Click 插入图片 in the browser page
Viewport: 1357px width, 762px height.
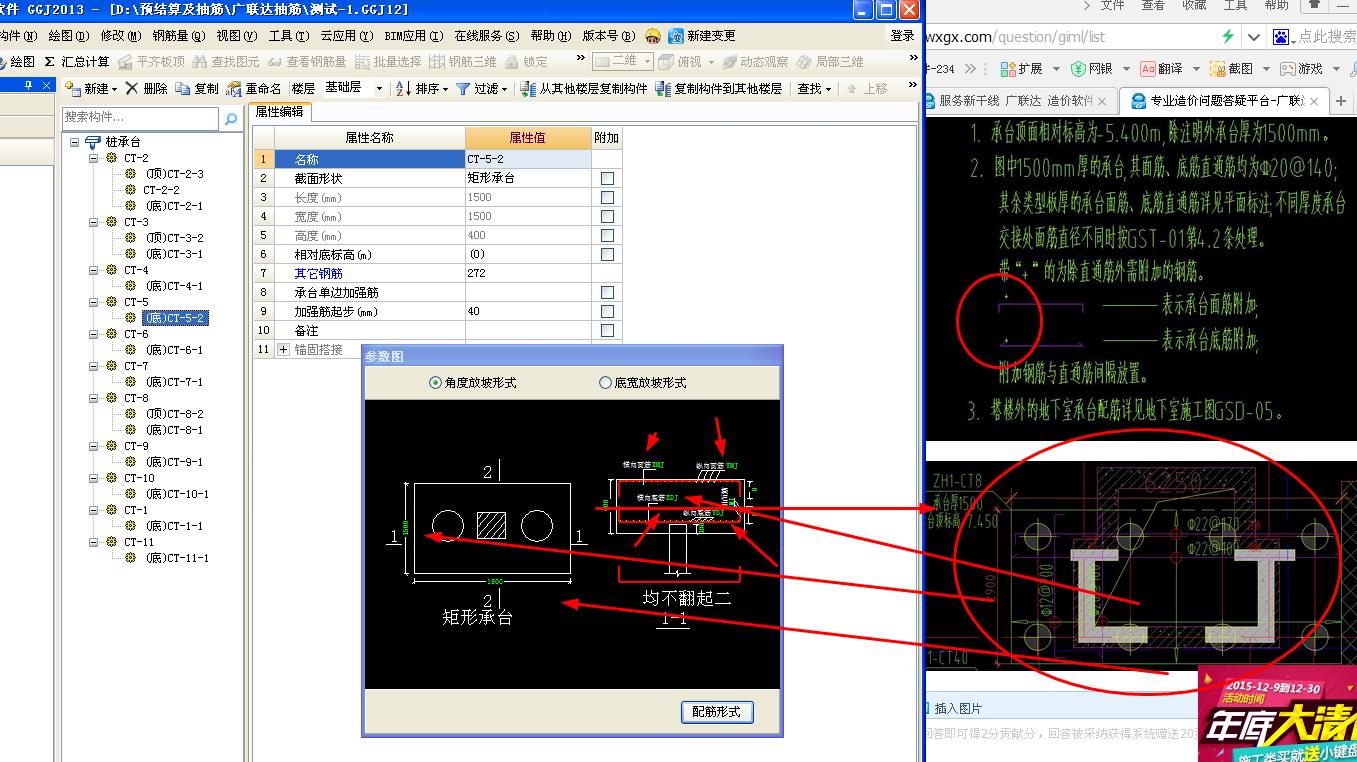(958, 709)
